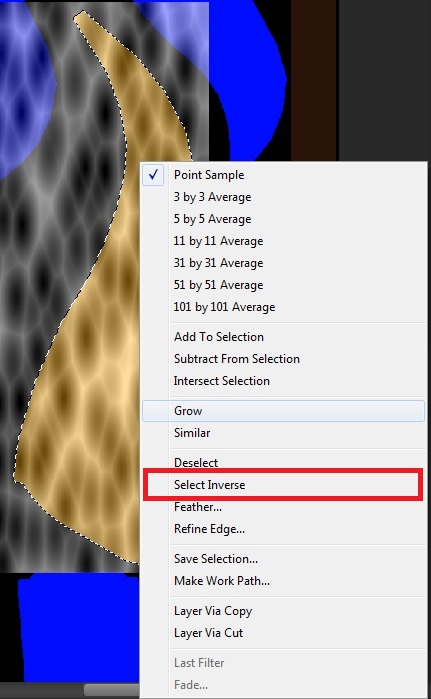Choose 5 by 5 Average sampling

[x=283, y=219]
